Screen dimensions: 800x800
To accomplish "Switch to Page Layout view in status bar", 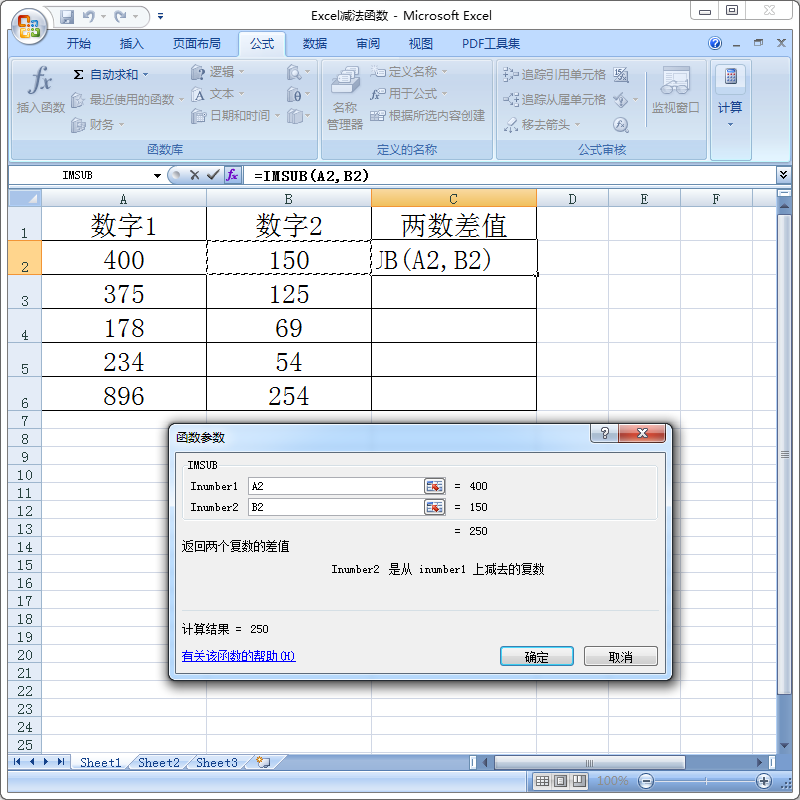I will pyautogui.click(x=560, y=781).
